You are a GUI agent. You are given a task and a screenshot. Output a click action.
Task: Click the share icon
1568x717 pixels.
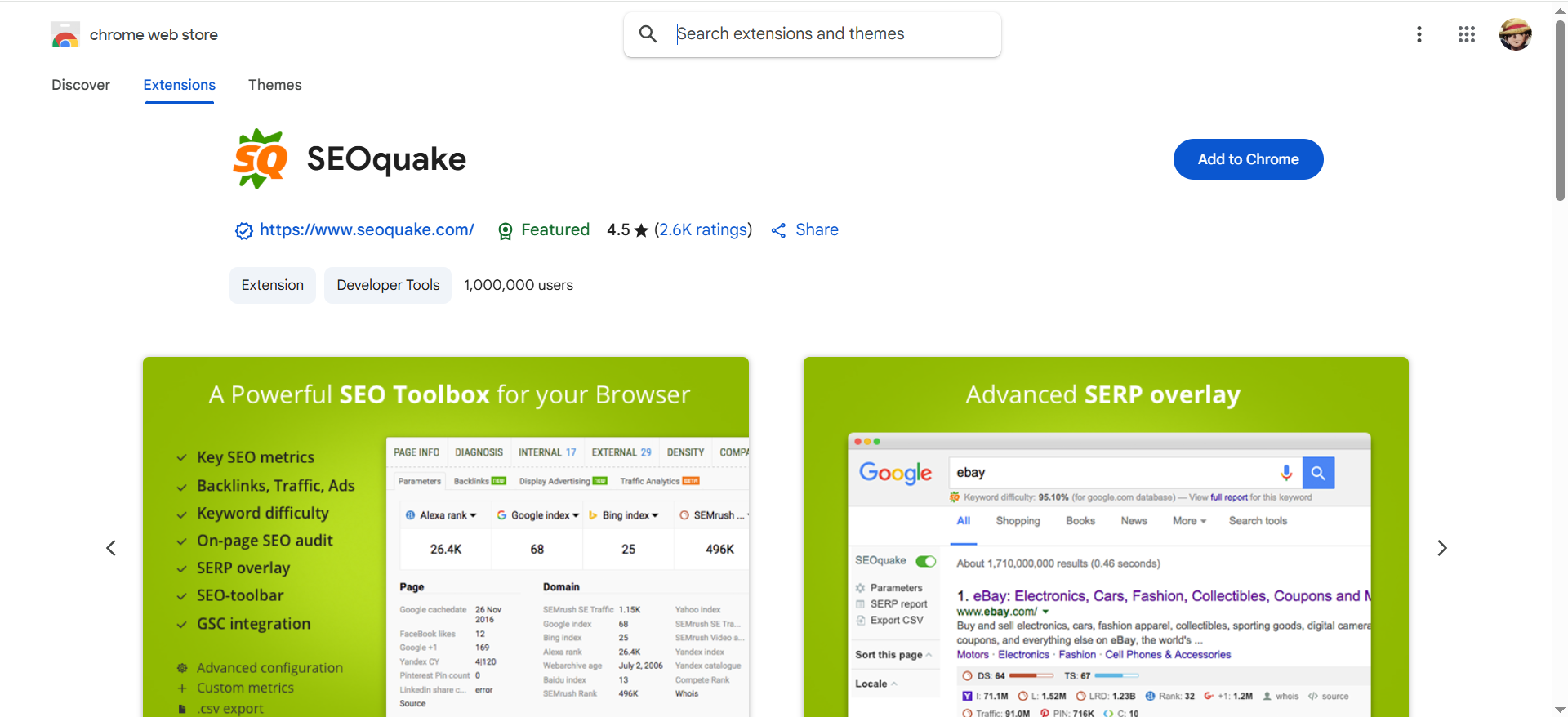(779, 230)
